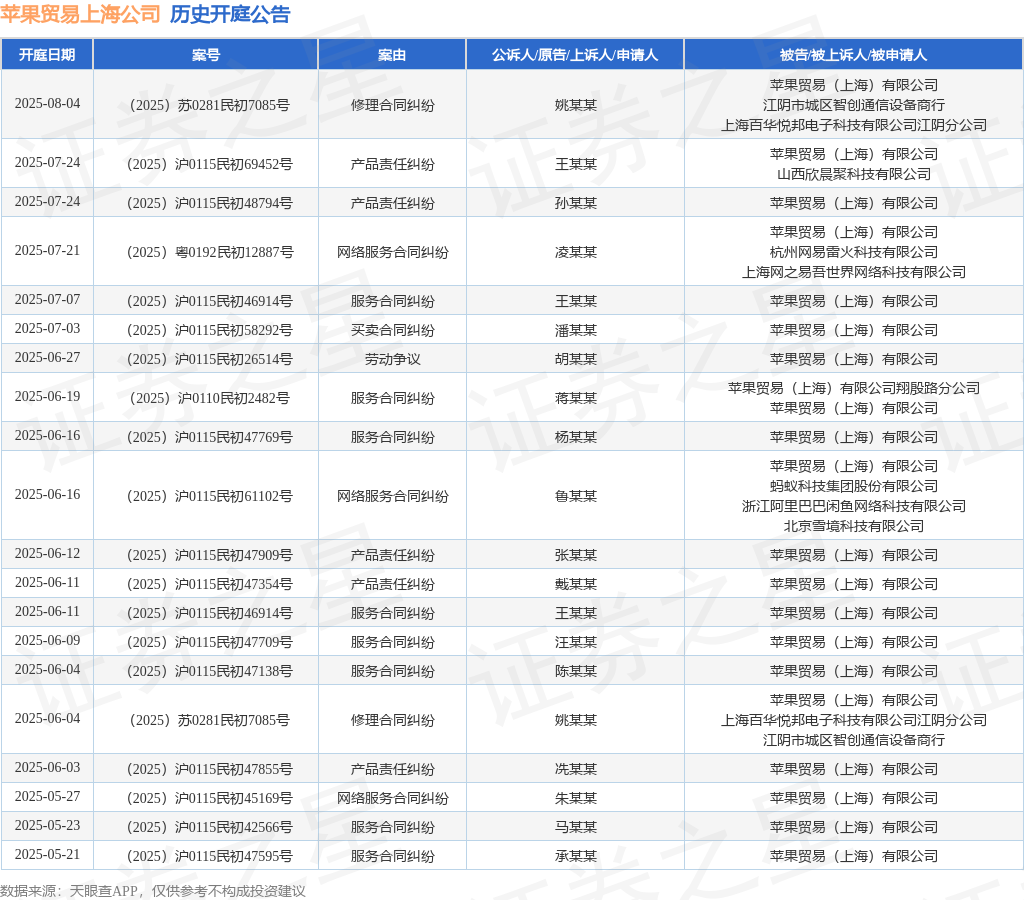1024x900 pixels.
Task: Select date cell 2025-05-21
Action: (x=47, y=855)
